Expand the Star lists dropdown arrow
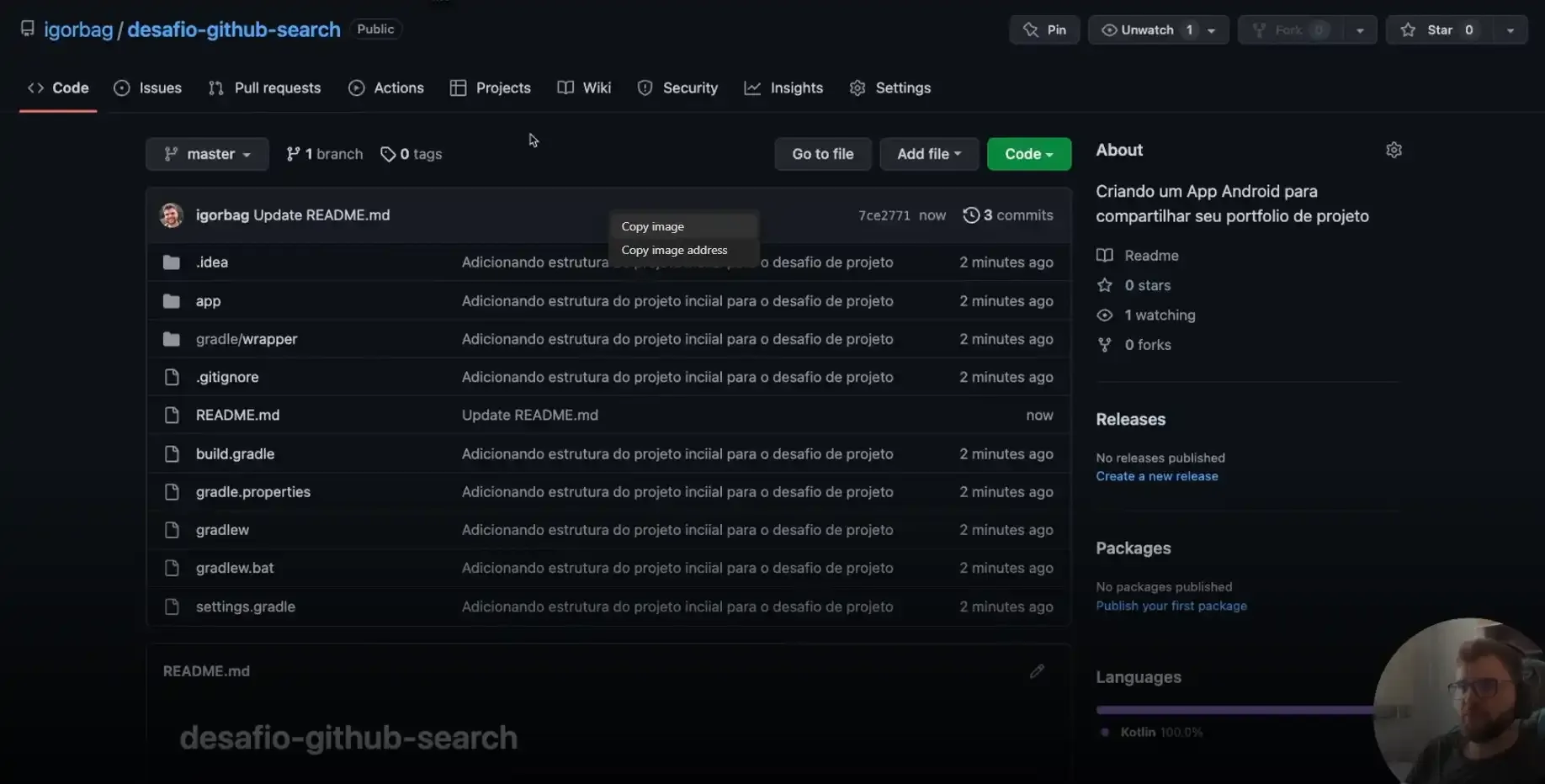Image resolution: width=1545 pixels, height=784 pixels. click(x=1510, y=30)
